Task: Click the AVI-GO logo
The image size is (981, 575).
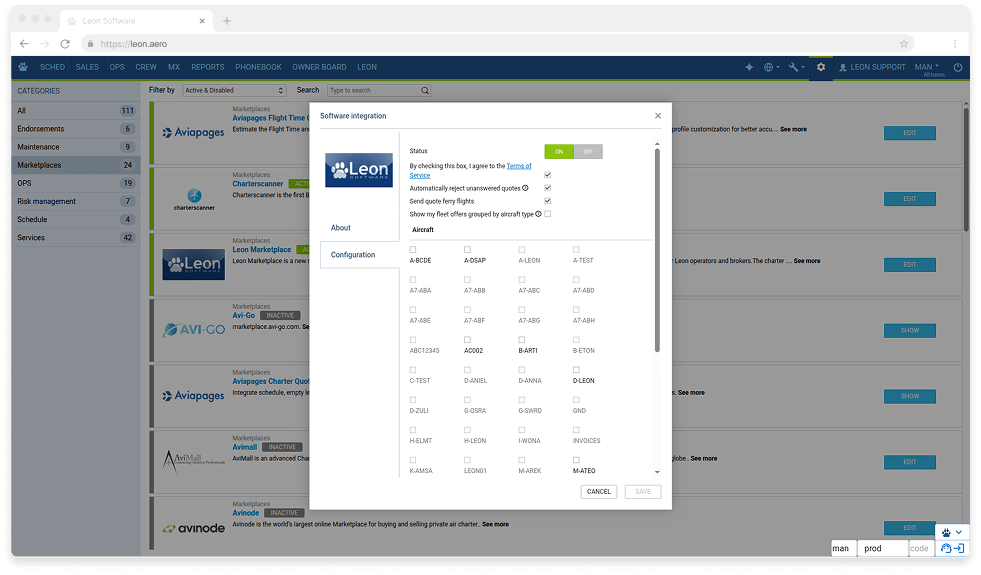Action: [193, 330]
